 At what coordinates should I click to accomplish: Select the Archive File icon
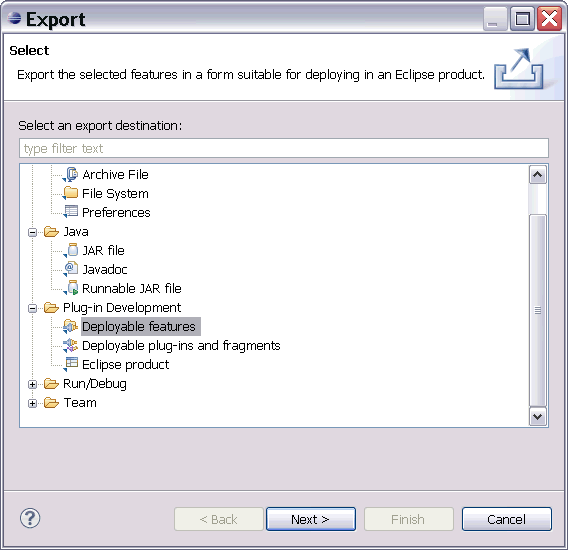click(71, 175)
